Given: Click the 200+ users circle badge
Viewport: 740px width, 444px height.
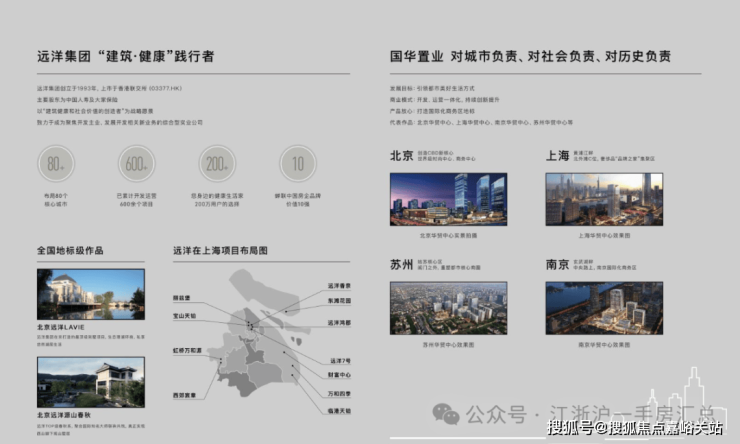Looking at the screenshot, I should (217, 164).
